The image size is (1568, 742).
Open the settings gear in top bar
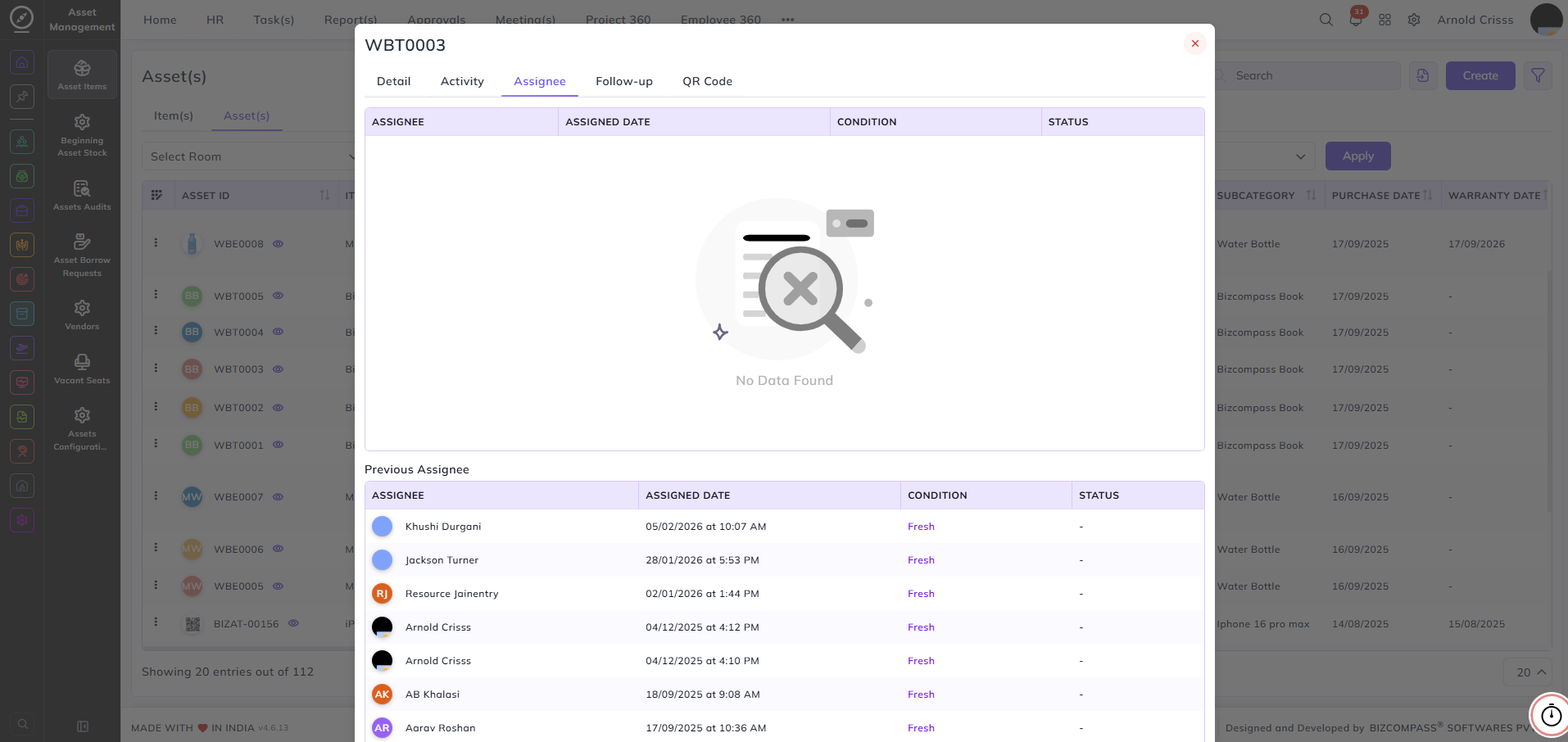pyautogui.click(x=1414, y=20)
